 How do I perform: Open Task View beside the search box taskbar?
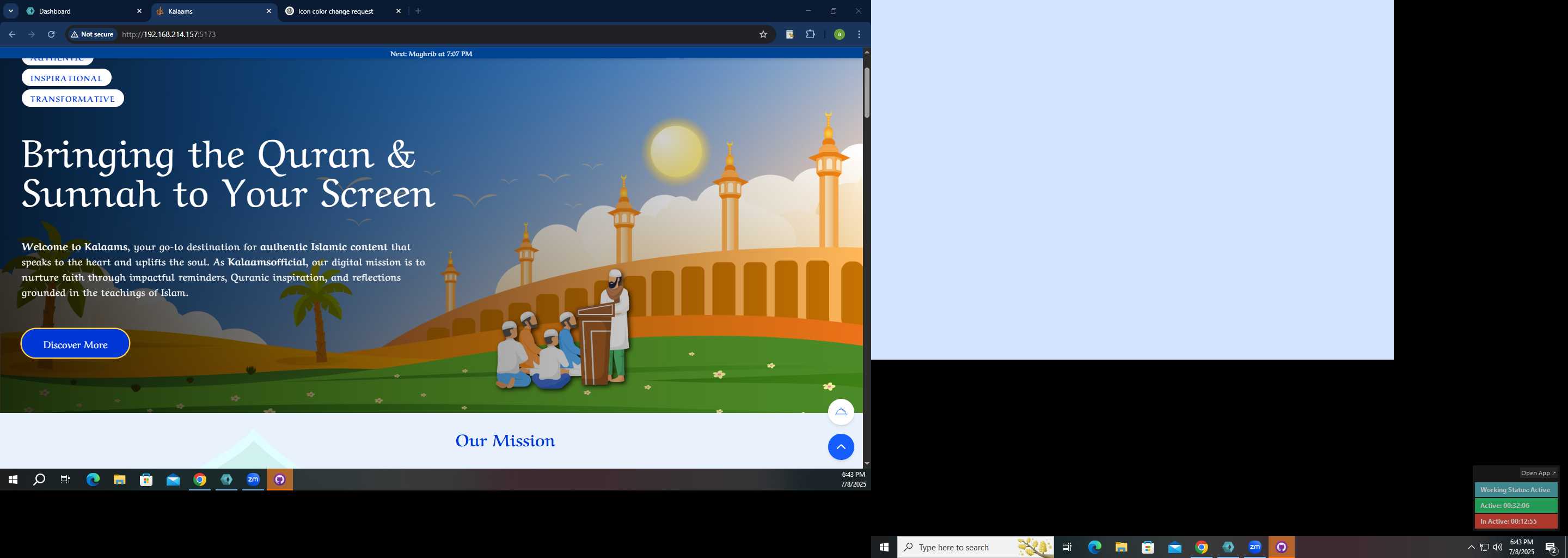(x=1067, y=548)
